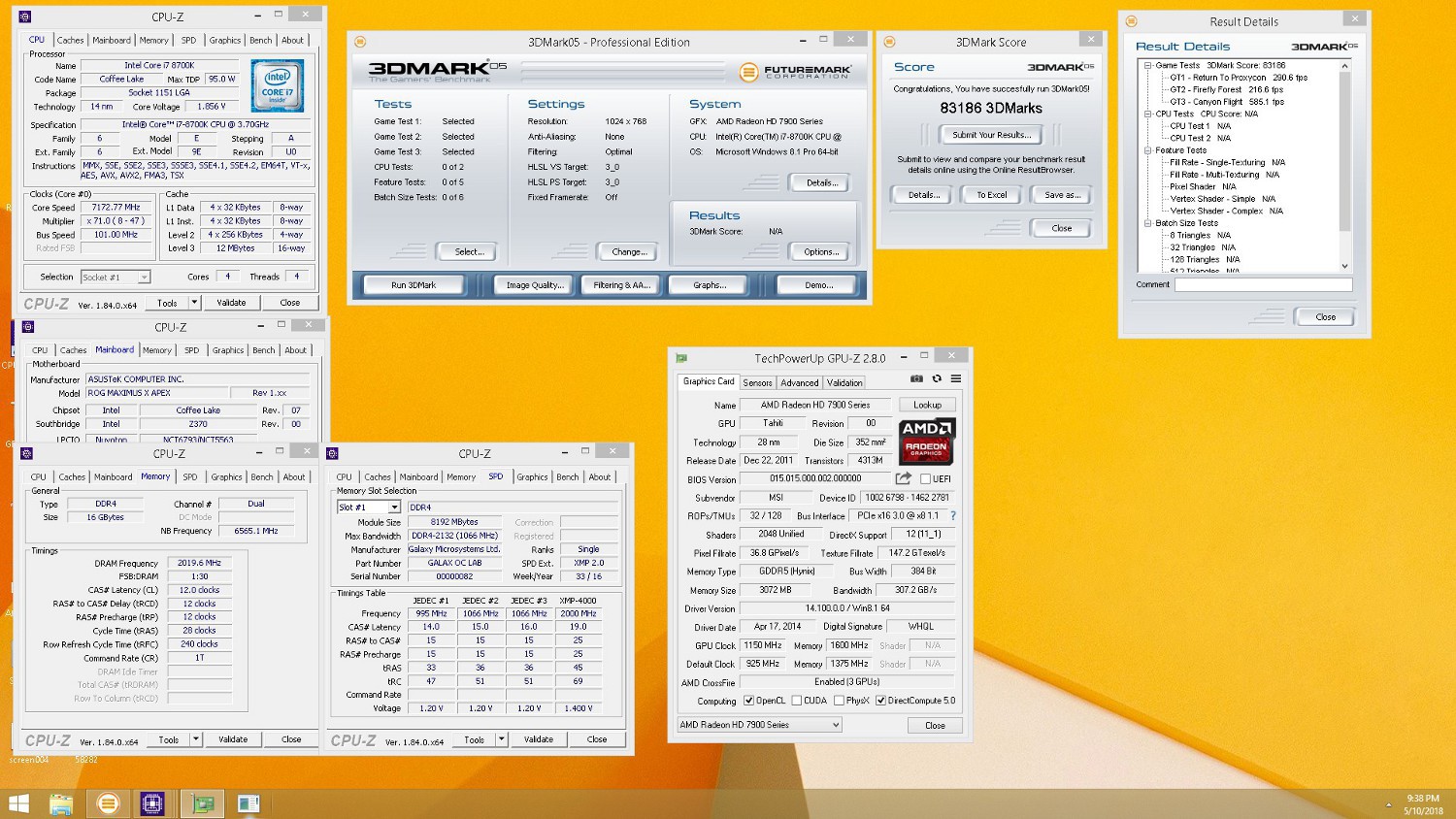Take a GPU-Z screenshot with the camera icon
This screenshot has height=819, width=1456.
point(916,378)
